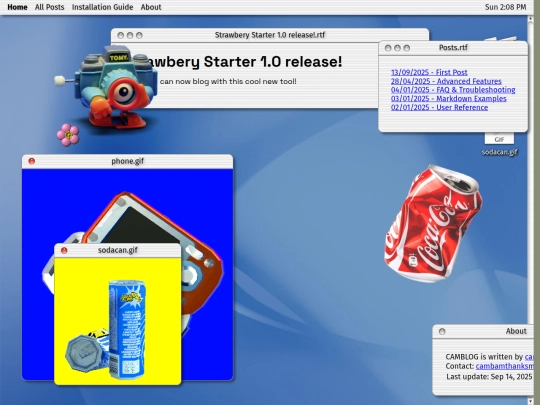Open the 02/01/2025 - User Reference link
Screen dimensions: 540x405
tap(439, 107)
